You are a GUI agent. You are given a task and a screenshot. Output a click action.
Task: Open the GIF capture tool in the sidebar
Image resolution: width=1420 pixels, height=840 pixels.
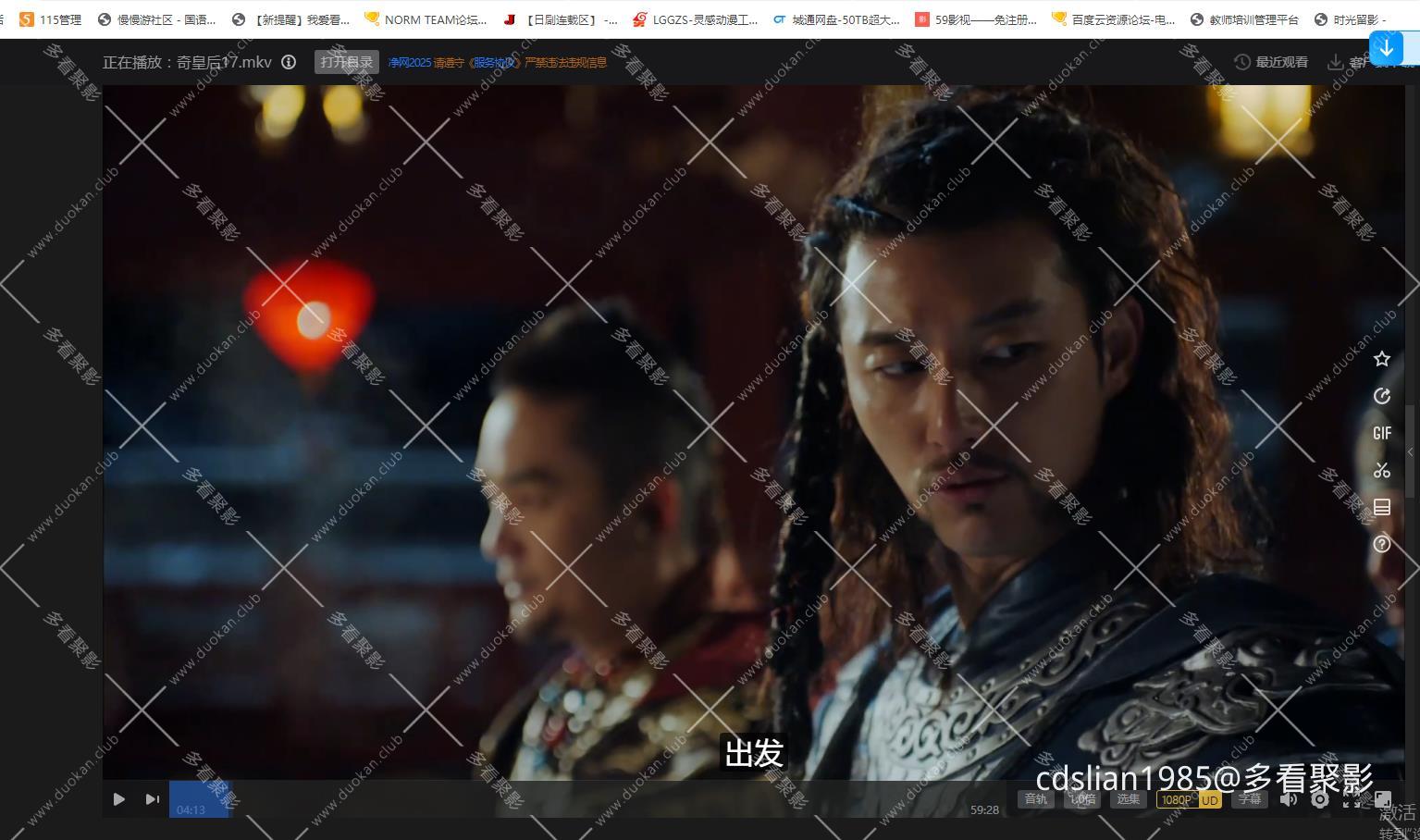(1382, 433)
